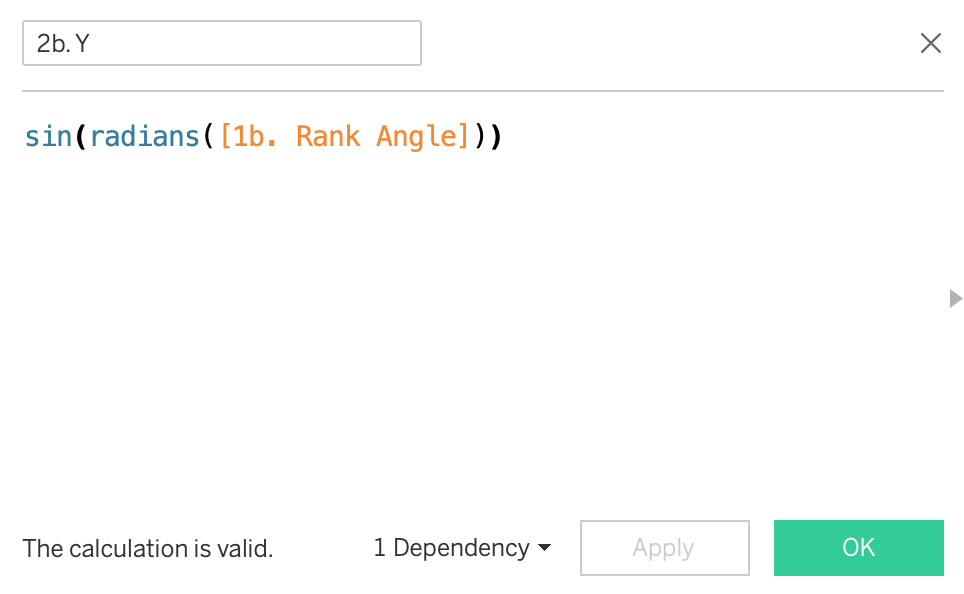Click the calculation is valid status message
Screen dimensions: 964x594
click(148, 548)
